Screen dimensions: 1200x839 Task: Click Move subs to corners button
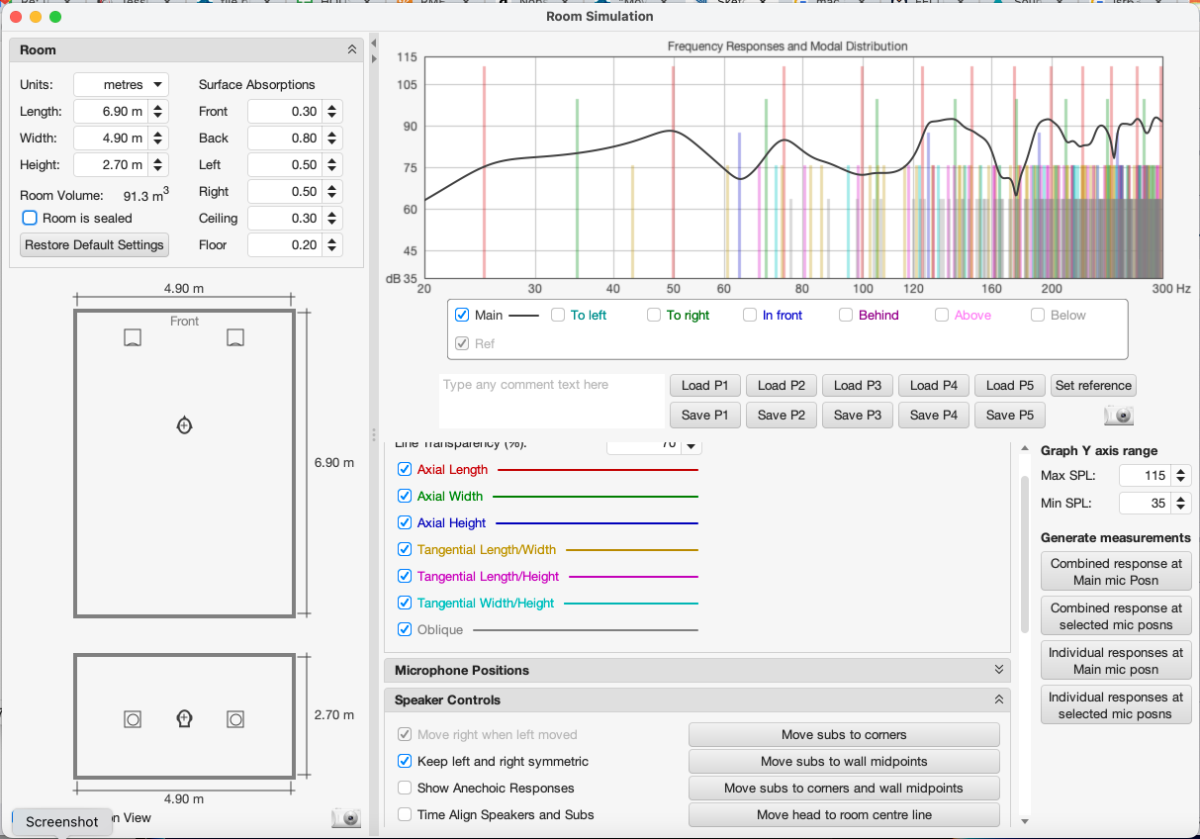(843, 735)
